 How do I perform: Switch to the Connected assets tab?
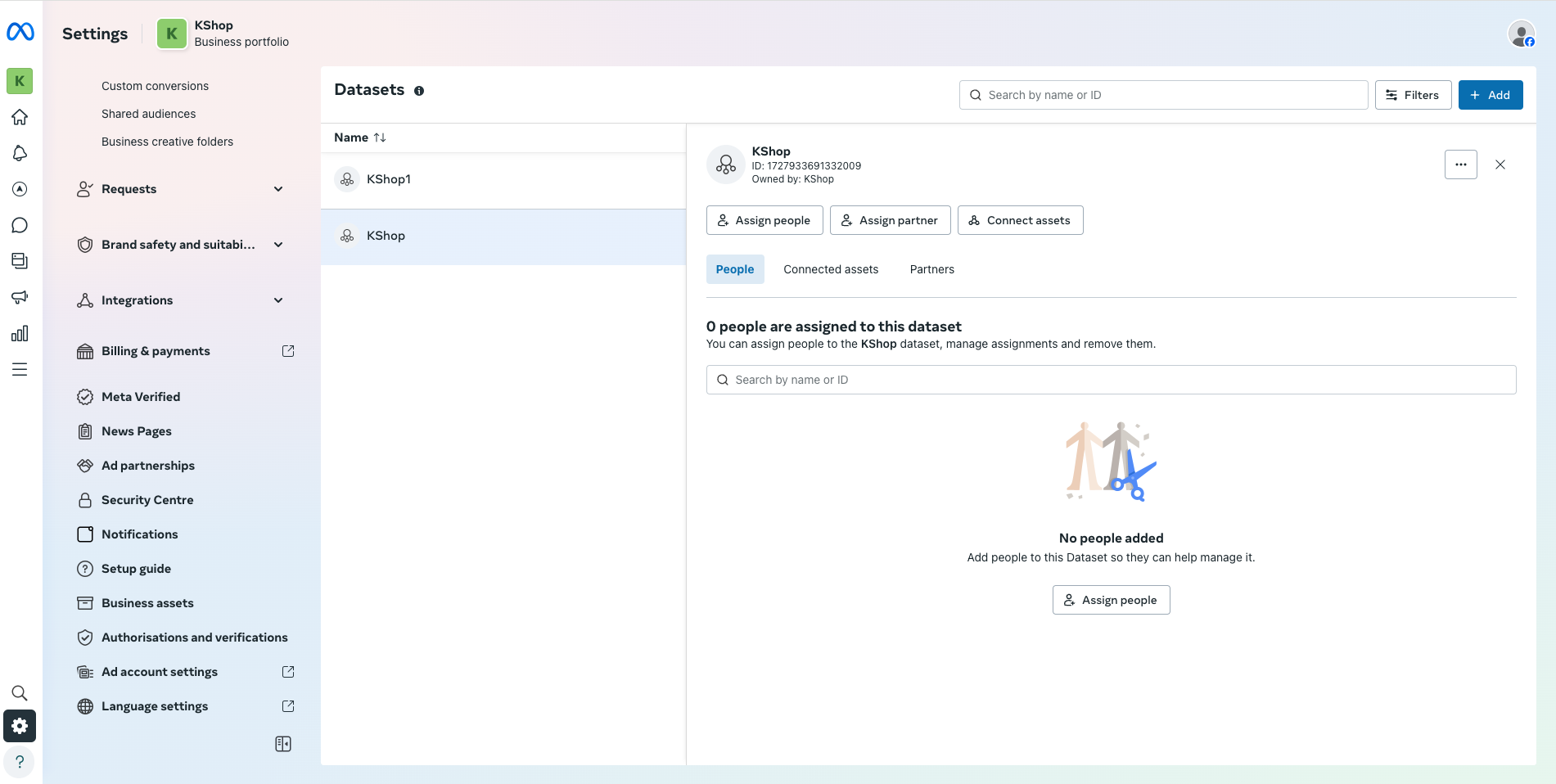click(831, 269)
